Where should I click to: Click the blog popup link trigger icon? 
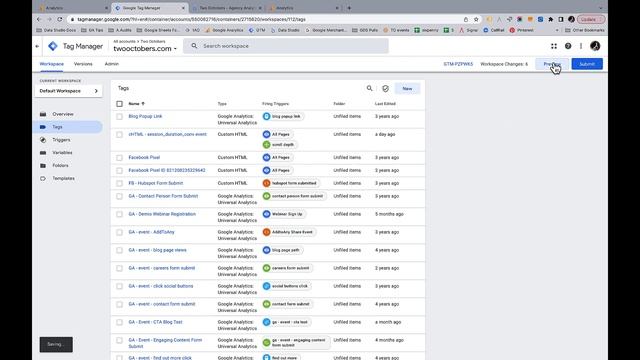click(x=267, y=116)
